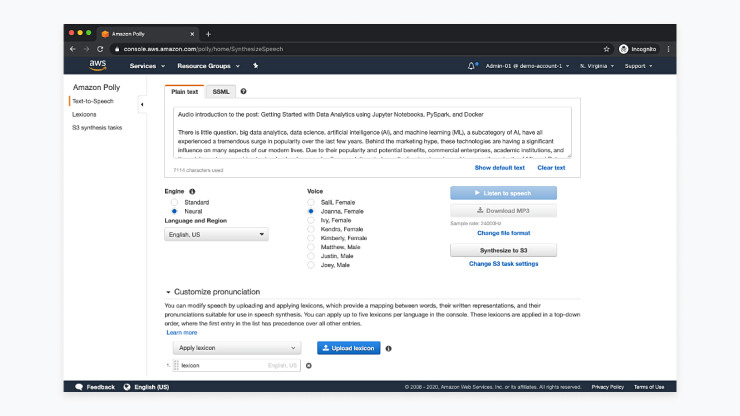Choose the Joey, Male voice
The height and width of the screenshot is (416, 740).
pos(311,265)
